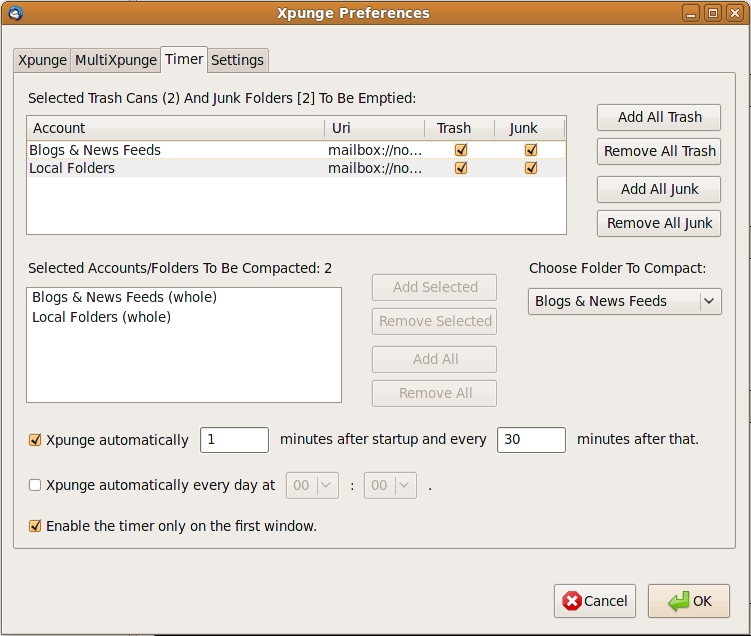Click the Add All Trash button
This screenshot has height=636, width=751.
point(659,117)
